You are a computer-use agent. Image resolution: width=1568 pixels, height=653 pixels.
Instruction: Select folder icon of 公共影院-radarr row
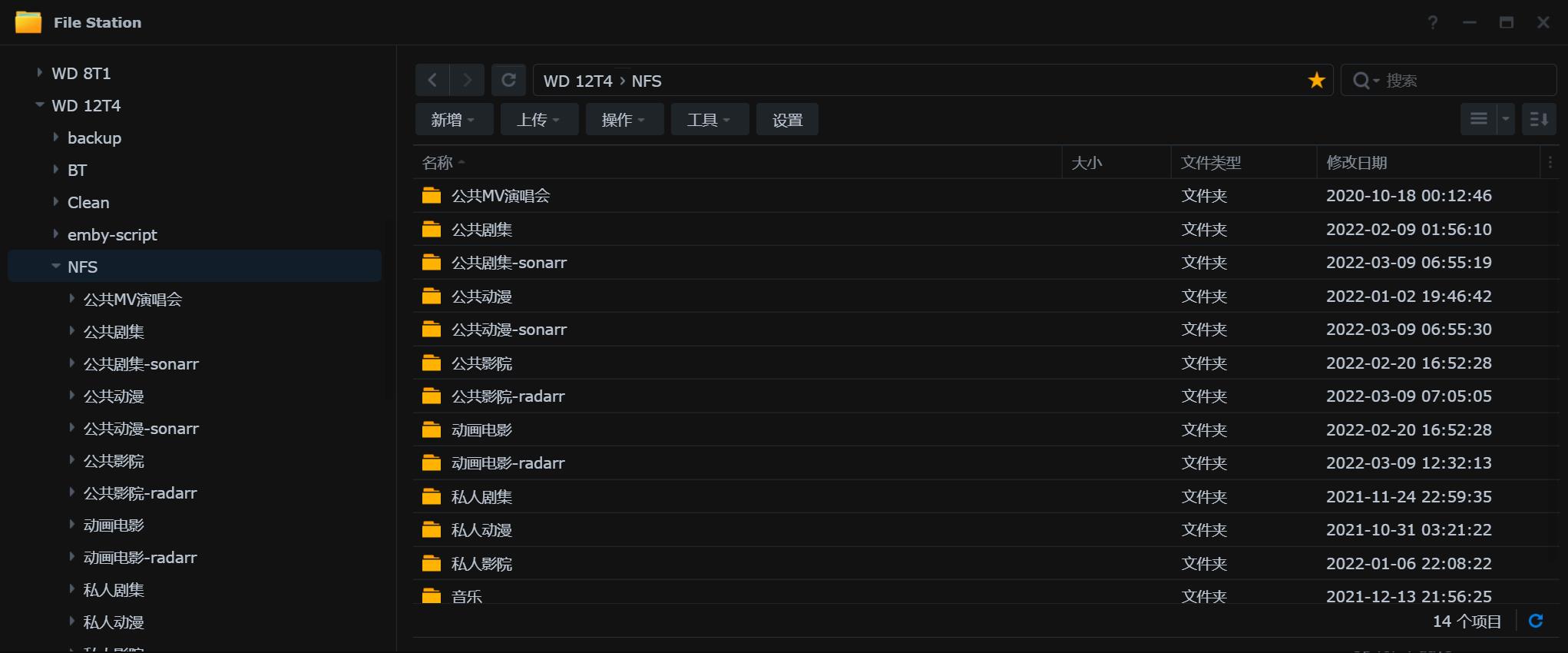[432, 396]
